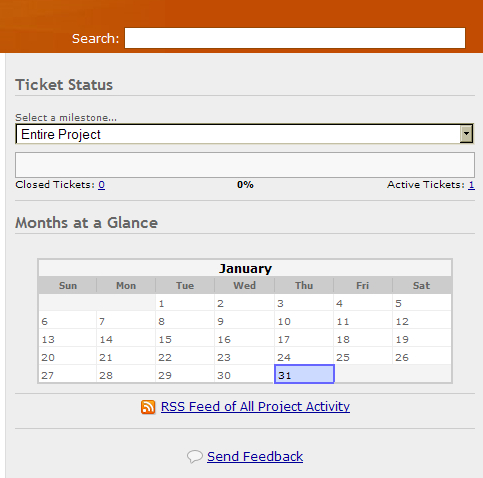This screenshot has height=478, width=483.
Task: Select January 28 in the calendar
Action: click(126, 375)
